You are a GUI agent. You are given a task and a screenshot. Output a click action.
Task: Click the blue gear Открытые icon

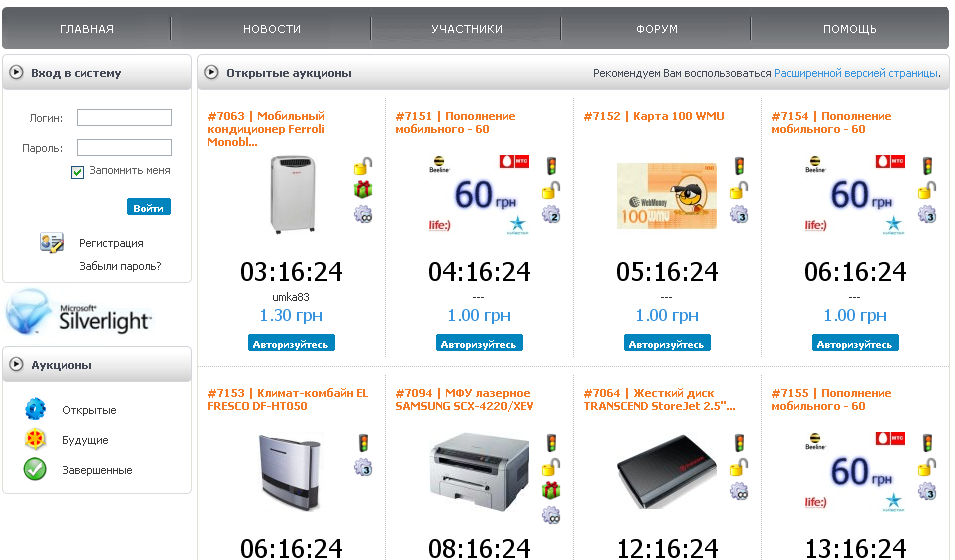pos(35,409)
